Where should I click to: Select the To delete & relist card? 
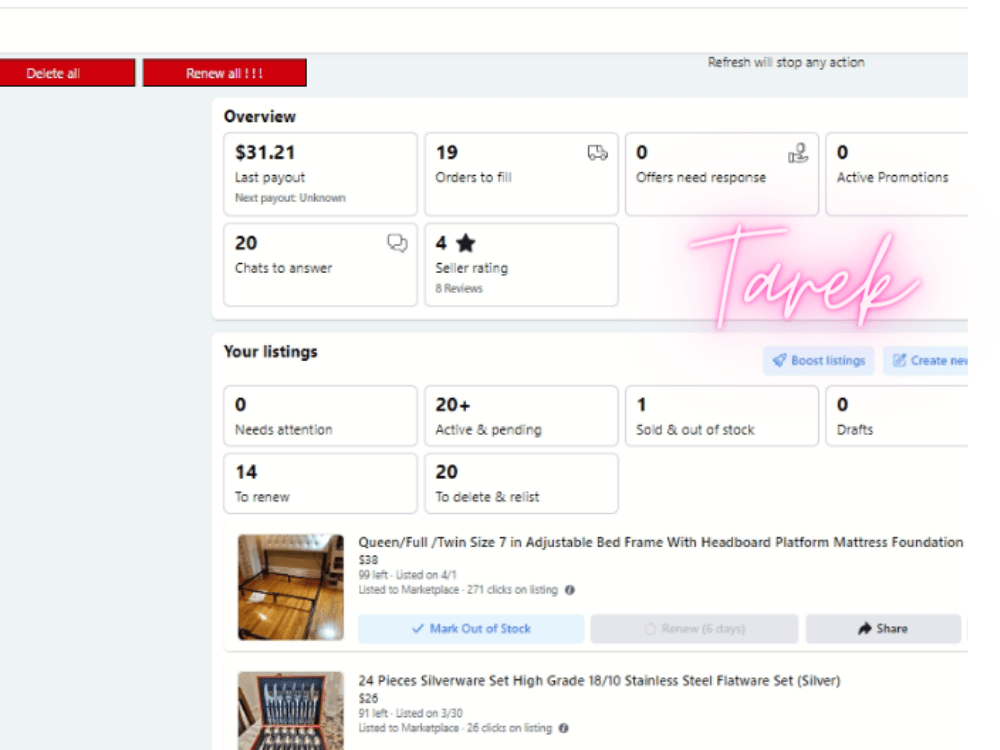click(x=521, y=483)
